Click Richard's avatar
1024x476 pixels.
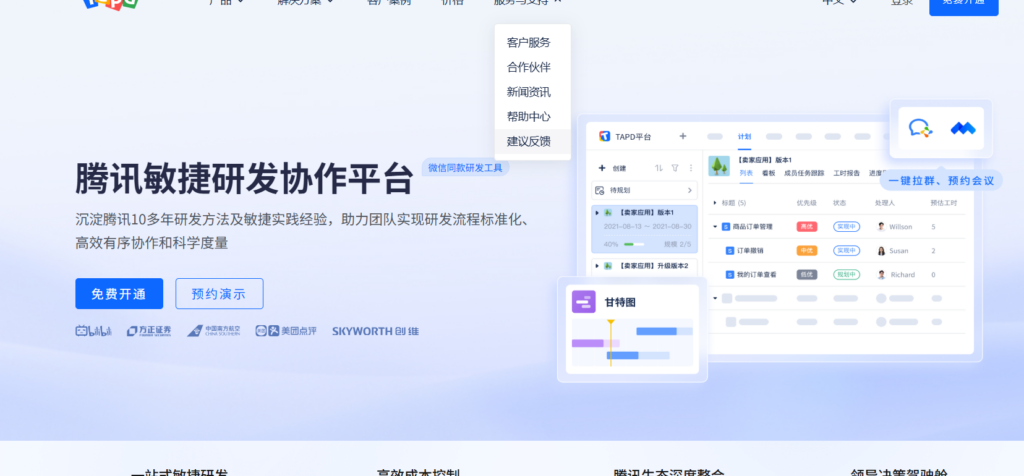coord(881,275)
